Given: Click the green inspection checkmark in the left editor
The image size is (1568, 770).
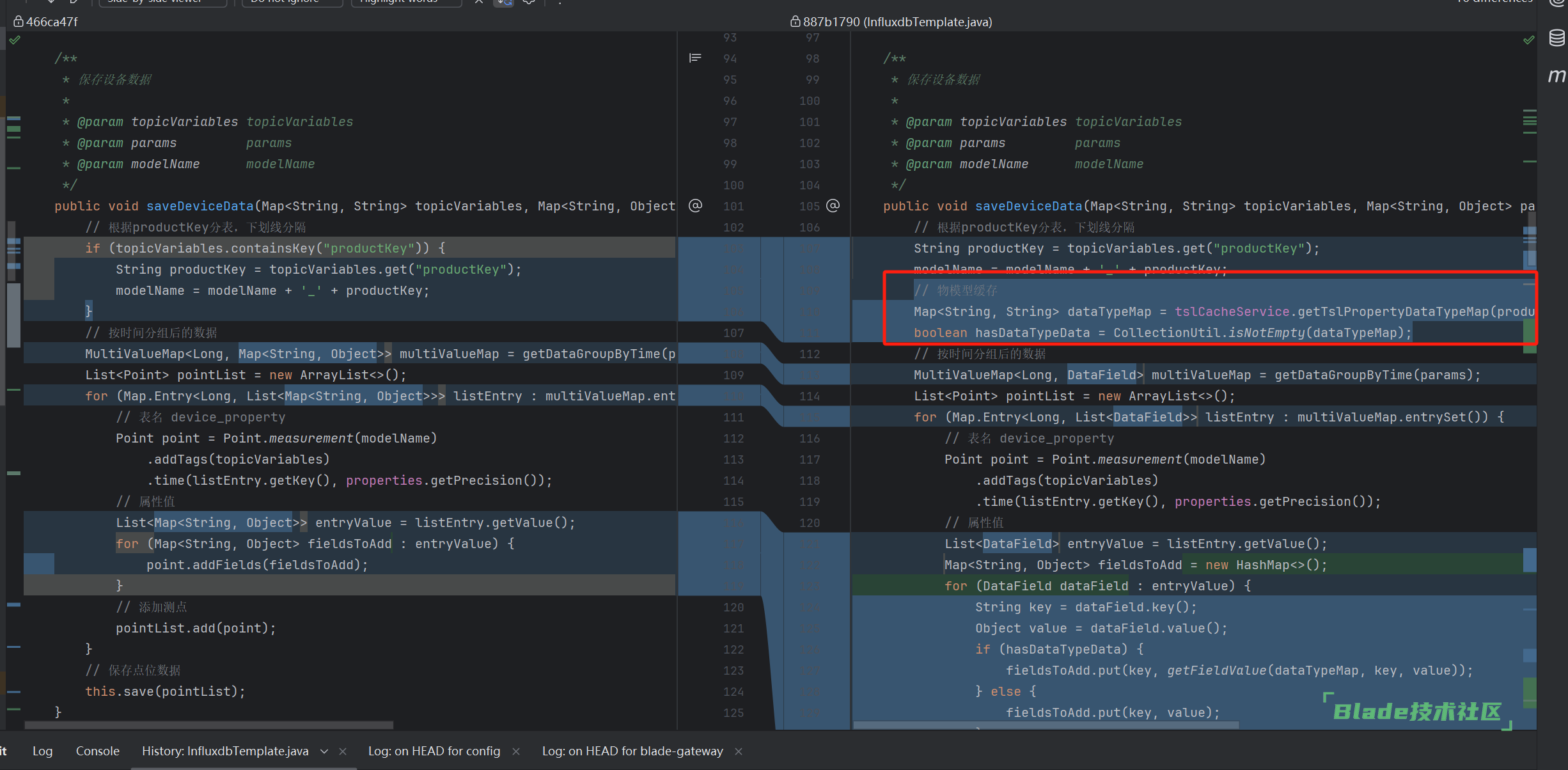Looking at the screenshot, I should point(15,40).
